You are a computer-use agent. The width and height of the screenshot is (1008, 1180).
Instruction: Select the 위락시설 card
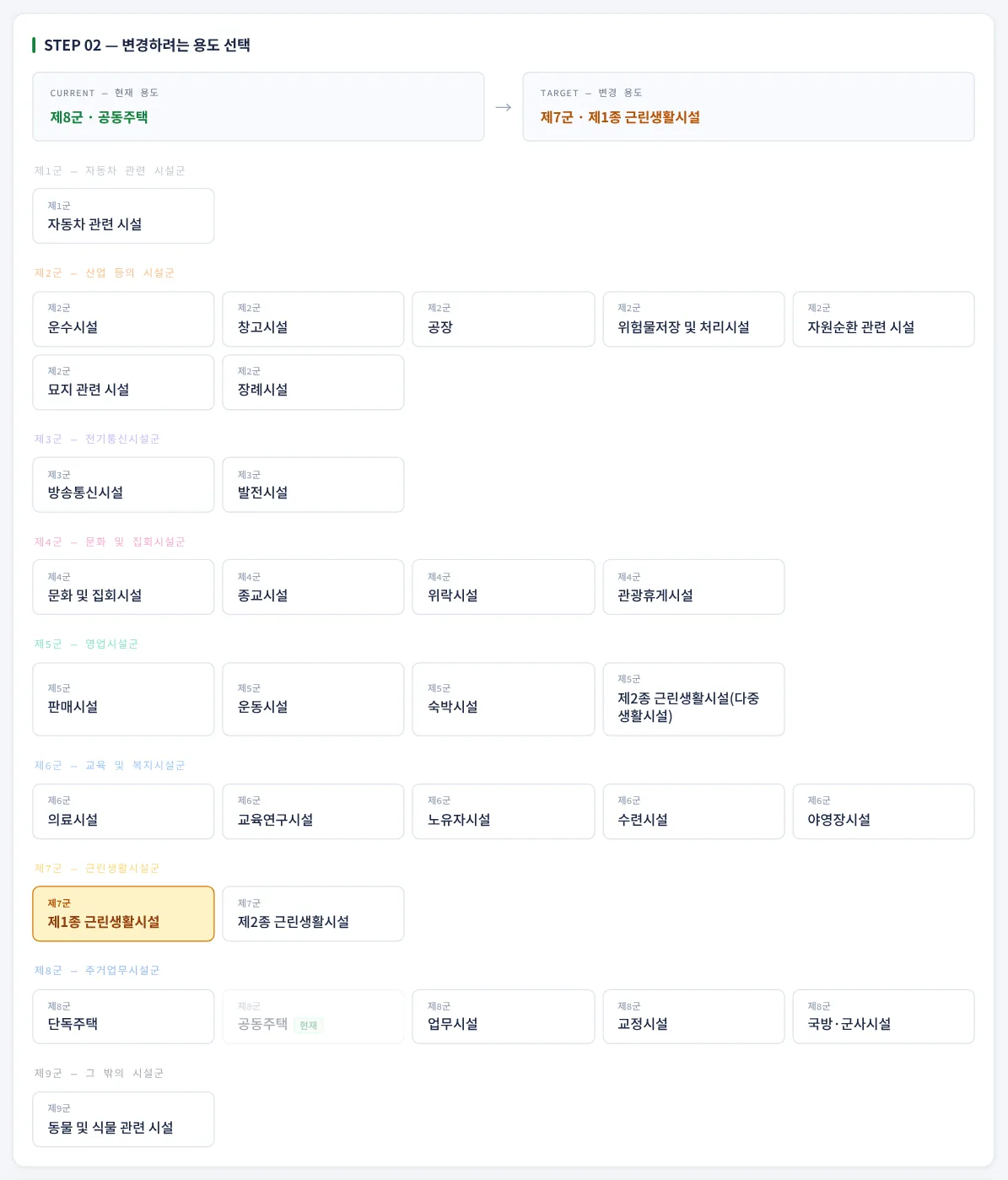504,587
